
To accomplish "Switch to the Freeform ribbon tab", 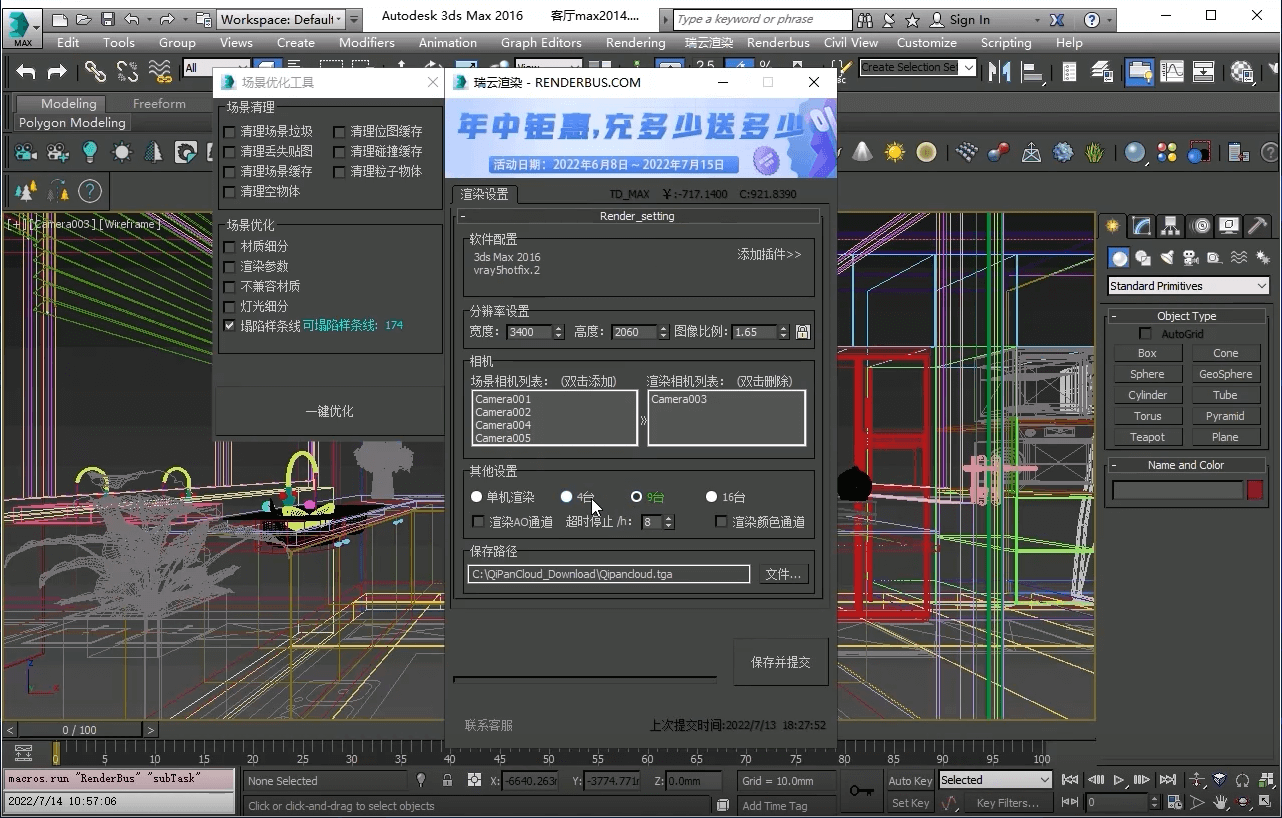I will click(x=159, y=103).
